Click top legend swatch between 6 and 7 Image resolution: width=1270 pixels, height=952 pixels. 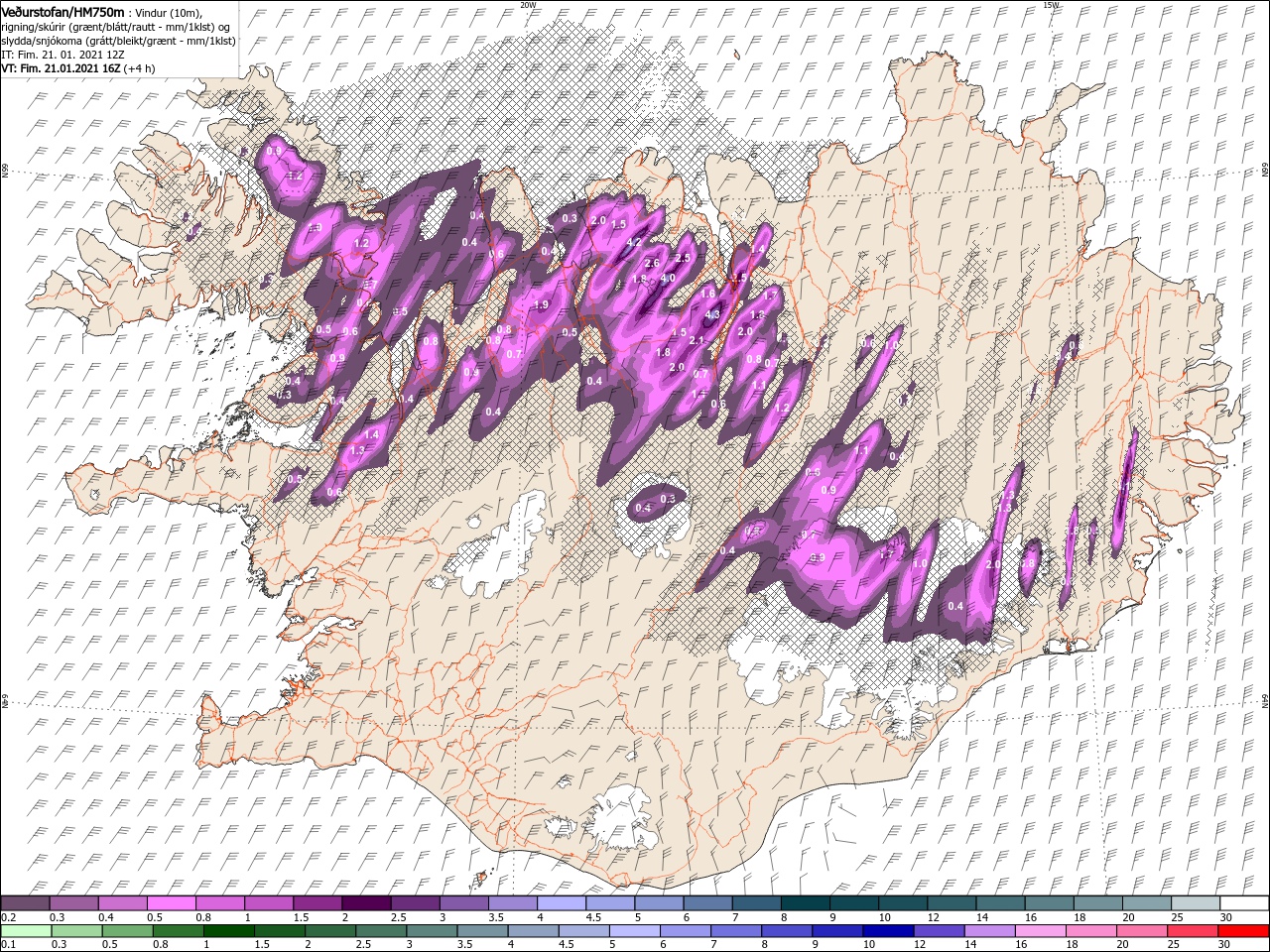tap(707, 903)
